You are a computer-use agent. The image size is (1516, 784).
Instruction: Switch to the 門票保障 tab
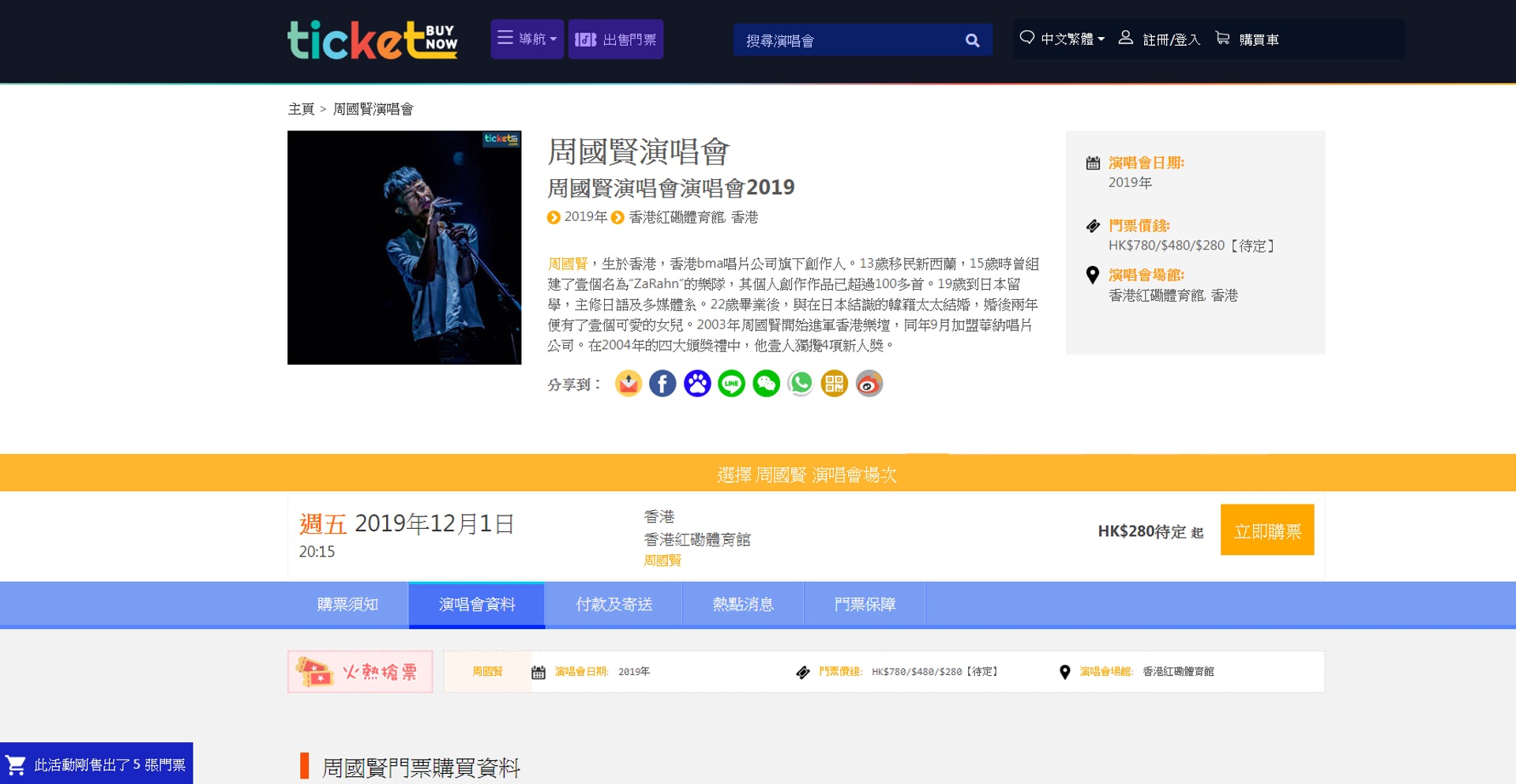click(865, 604)
